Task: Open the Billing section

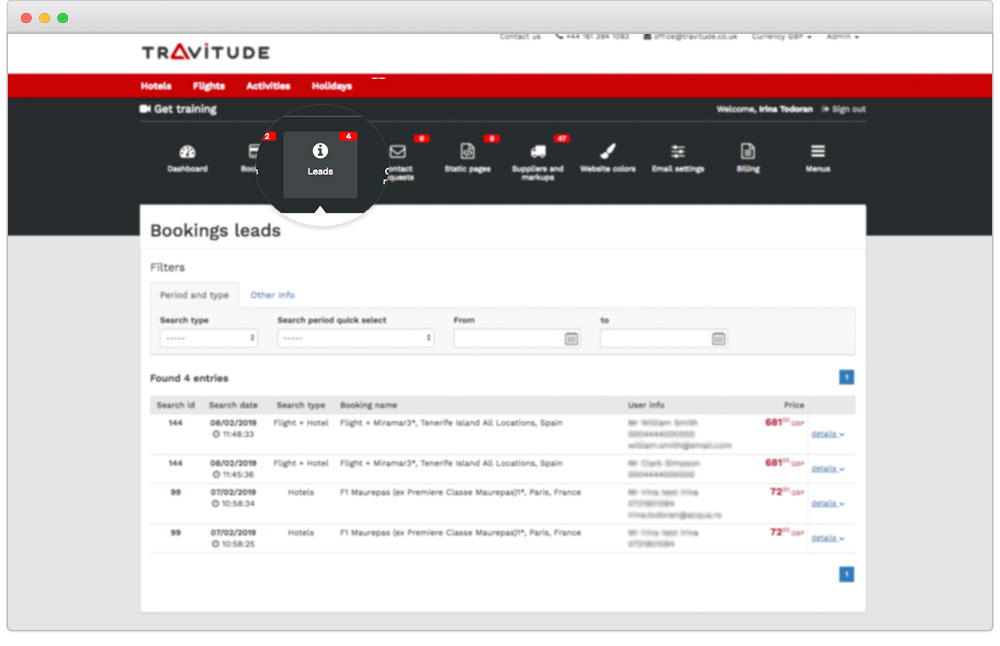Action: 747,160
